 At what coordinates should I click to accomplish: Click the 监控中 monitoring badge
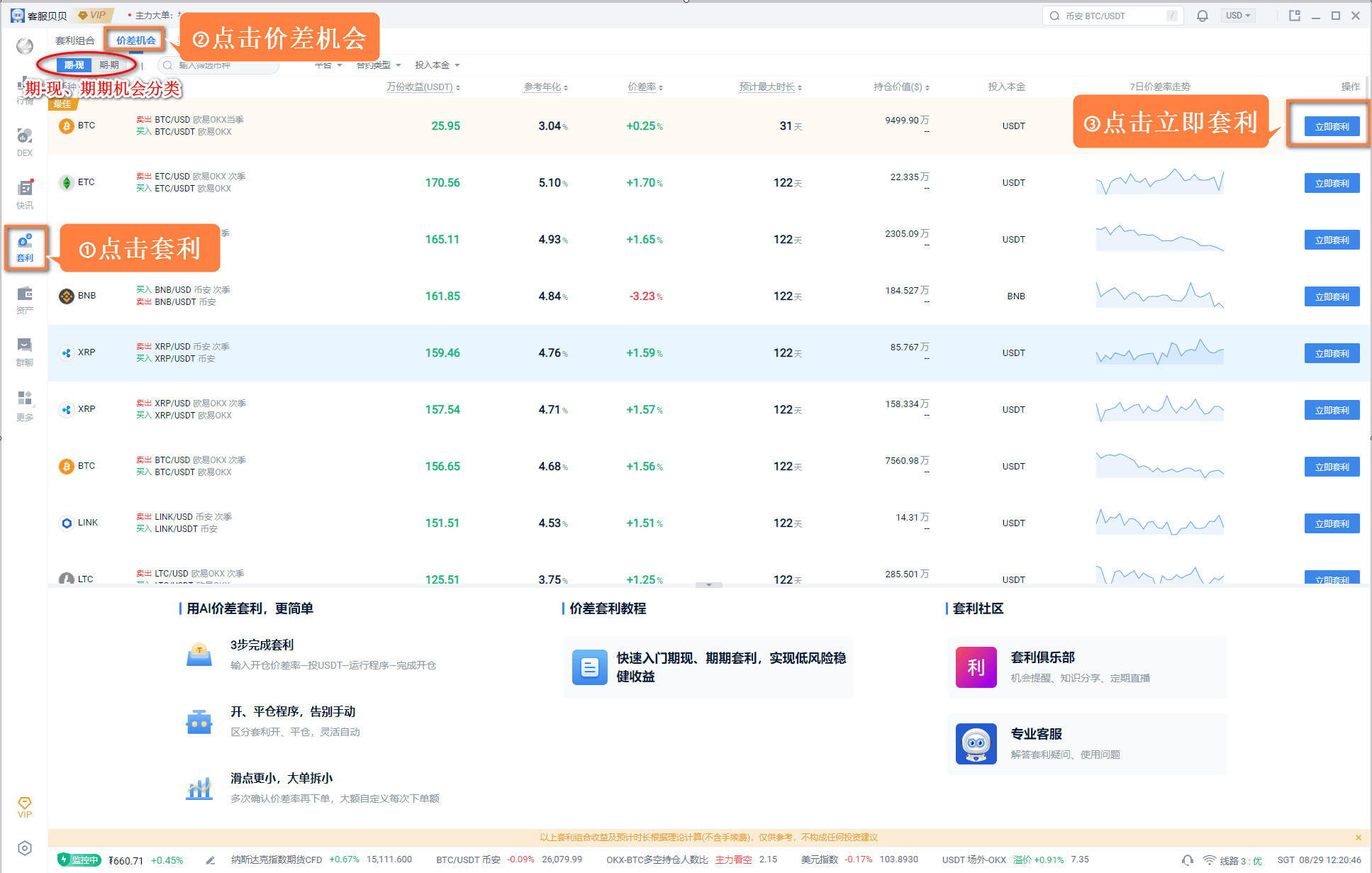pos(79,860)
